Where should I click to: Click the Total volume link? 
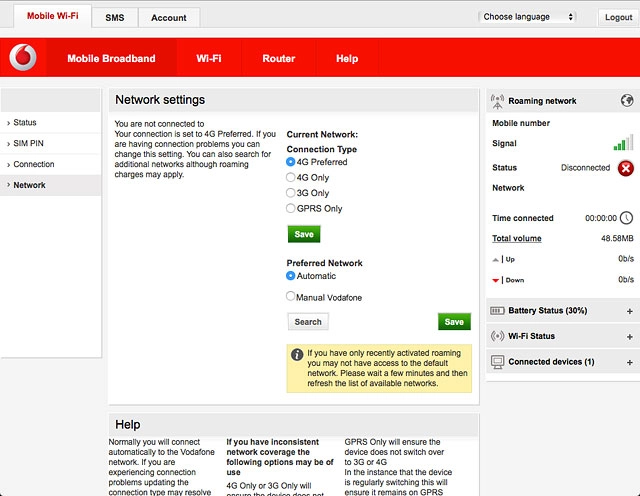tap(517, 239)
